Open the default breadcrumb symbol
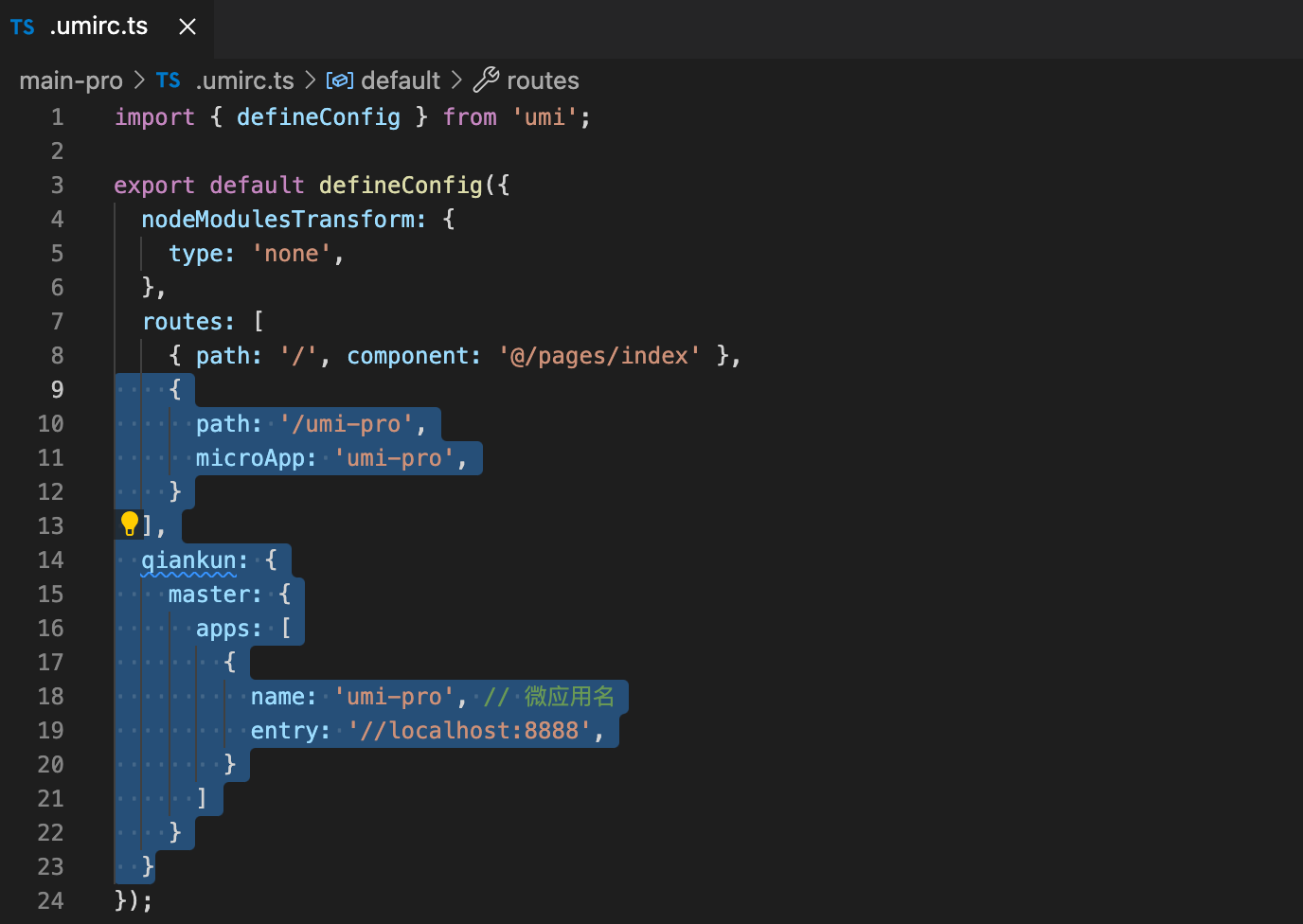 [401, 80]
